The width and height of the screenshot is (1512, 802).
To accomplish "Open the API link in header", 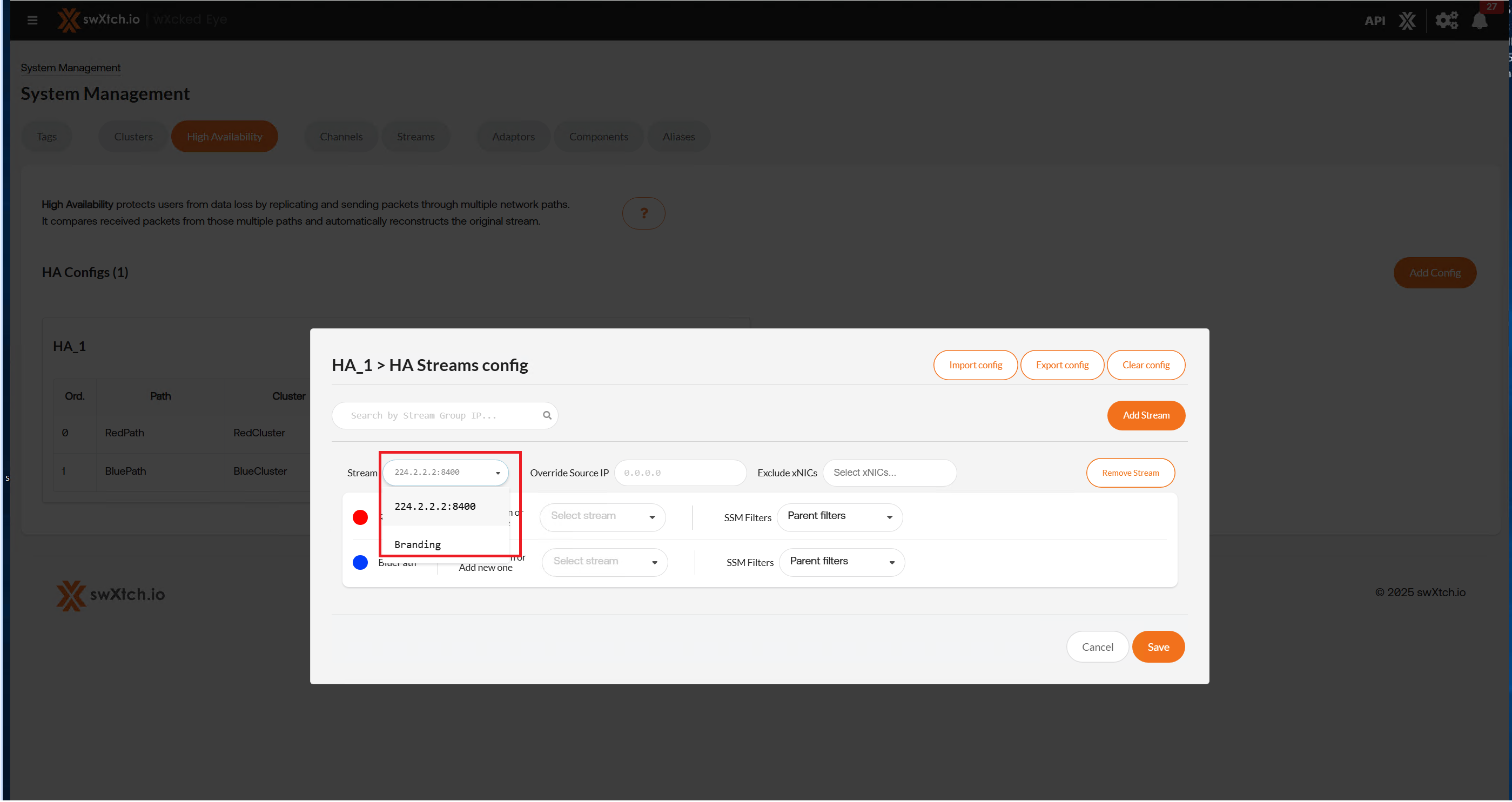I will pos(1374,21).
